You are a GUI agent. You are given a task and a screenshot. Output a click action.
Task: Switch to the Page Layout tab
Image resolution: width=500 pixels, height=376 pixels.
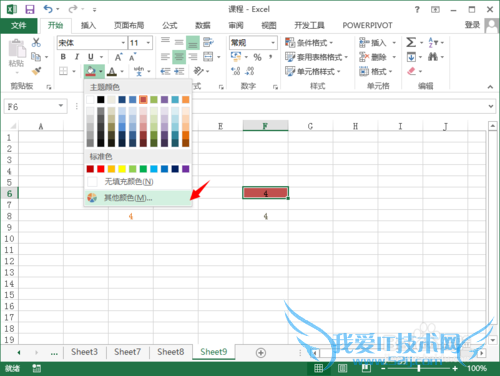pos(129,25)
